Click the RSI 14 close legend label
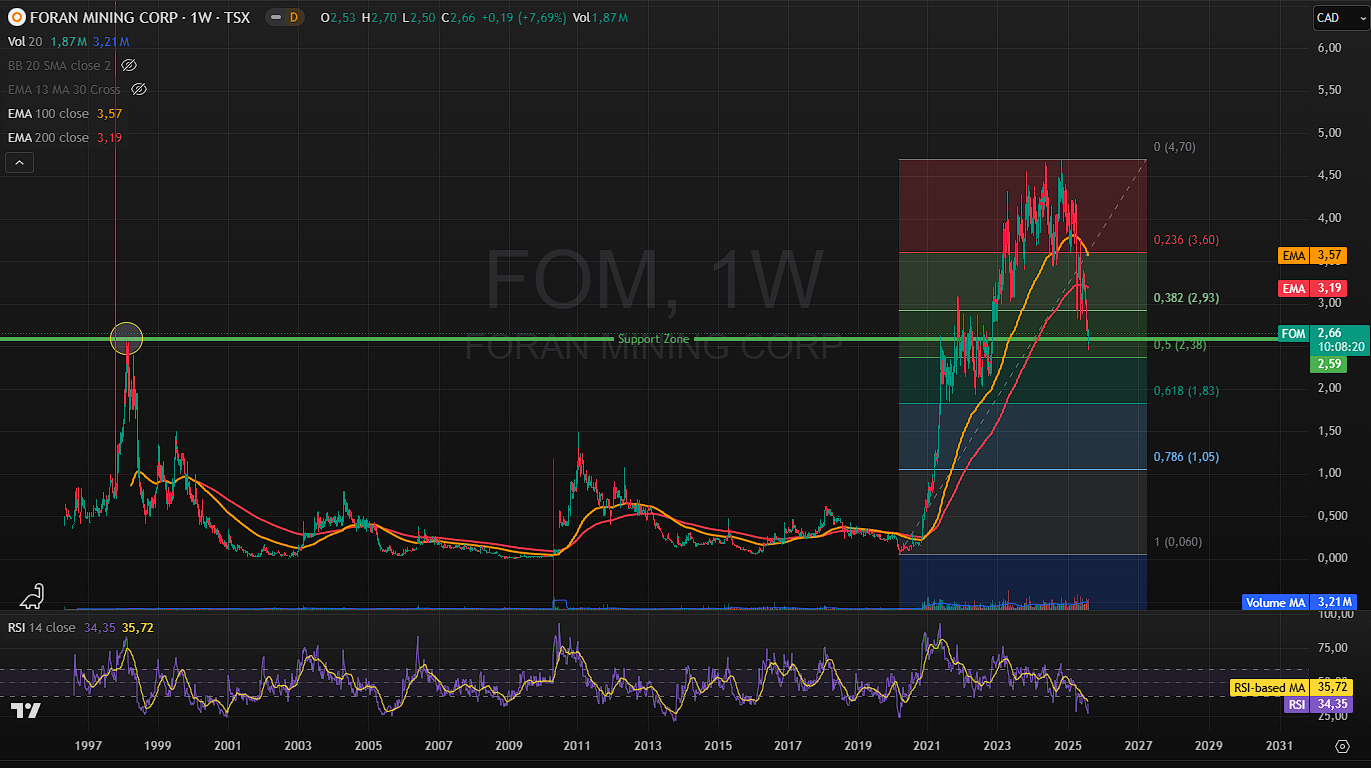This screenshot has width=1371, height=768. pos(41,628)
